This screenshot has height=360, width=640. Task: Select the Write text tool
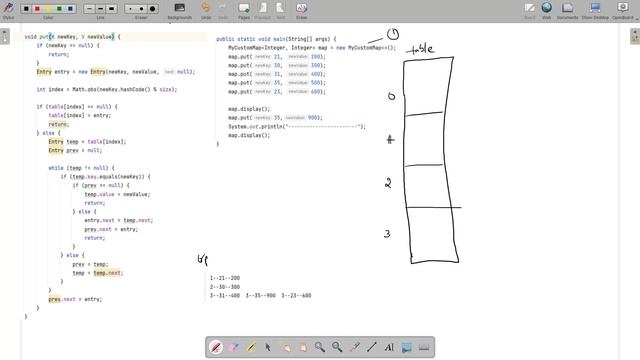pos(389,347)
